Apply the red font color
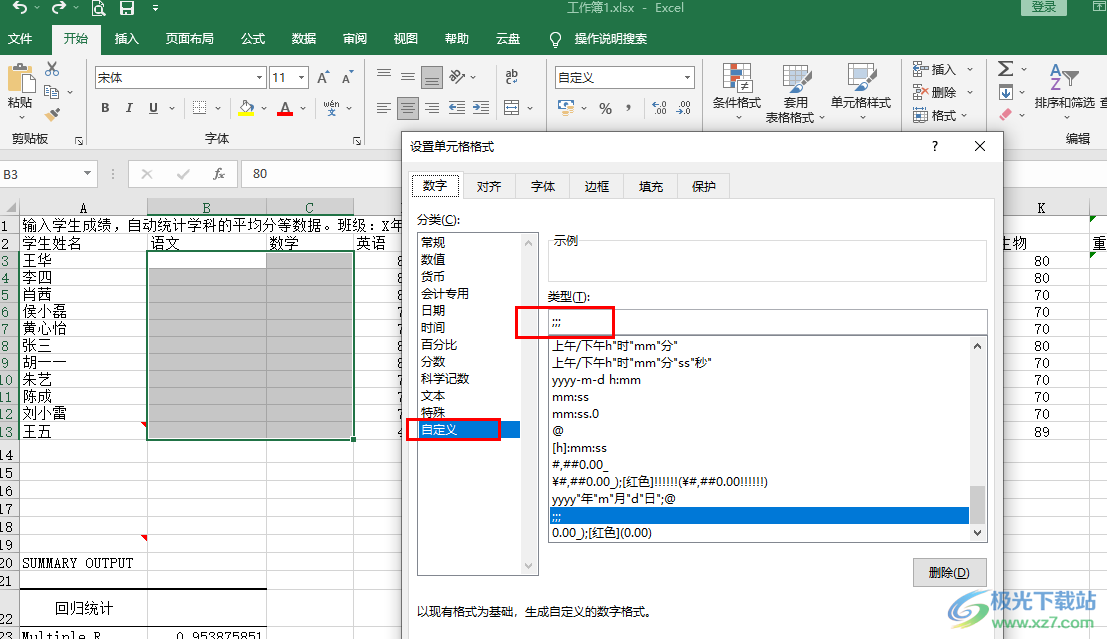 [285, 108]
